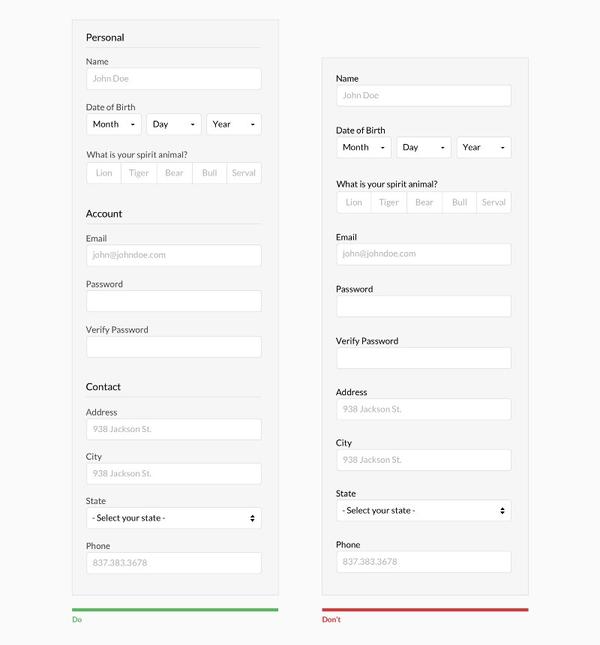Focus the Address field in the Do form
This screenshot has height=645, width=600.
click(174, 429)
